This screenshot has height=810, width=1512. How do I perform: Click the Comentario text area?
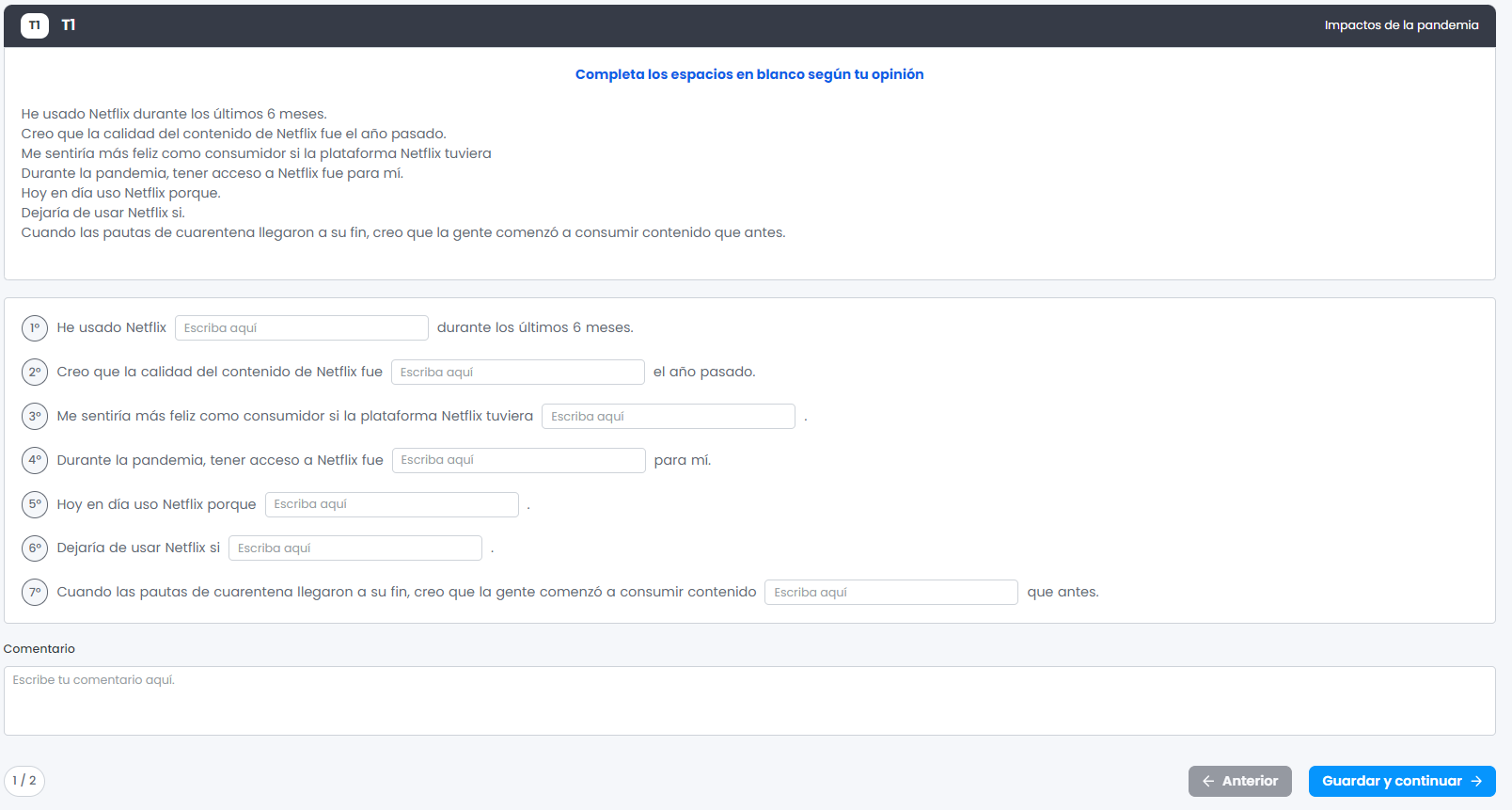coord(749,701)
